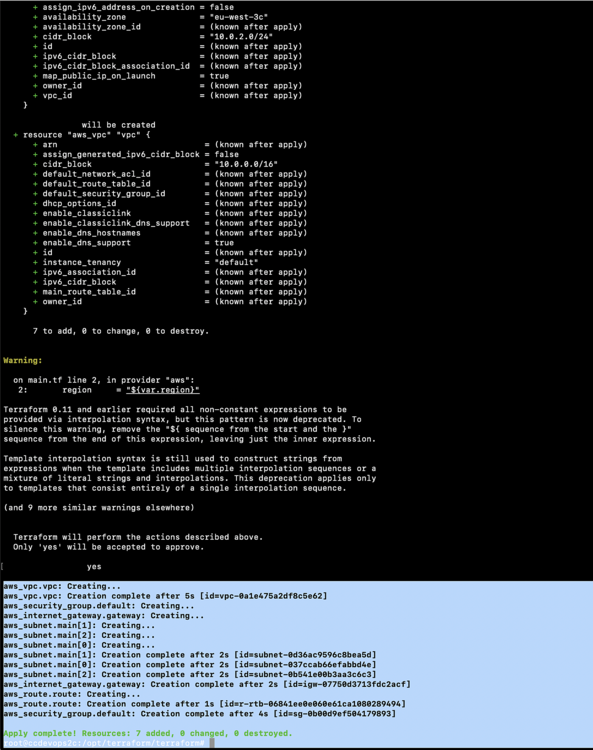Click the typed "yes" confirmation value
The height and width of the screenshot is (750, 593).
[x=94, y=567]
